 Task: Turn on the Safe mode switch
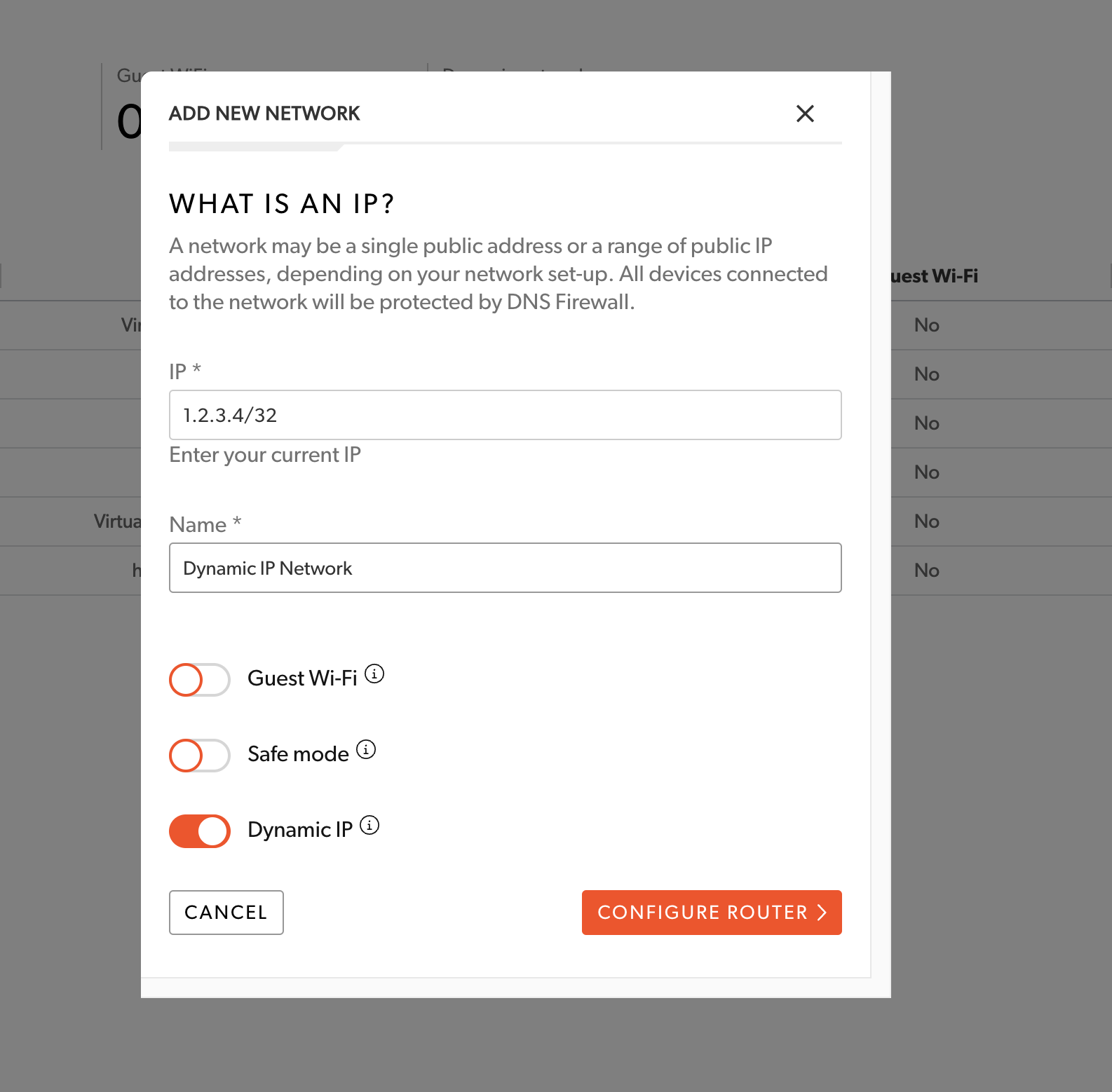click(200, 756)
